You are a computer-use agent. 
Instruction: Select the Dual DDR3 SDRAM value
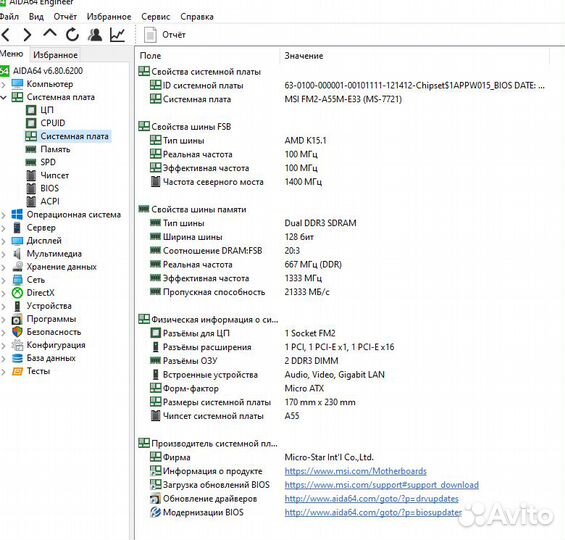pyautogui.click(x=320, y=223)
